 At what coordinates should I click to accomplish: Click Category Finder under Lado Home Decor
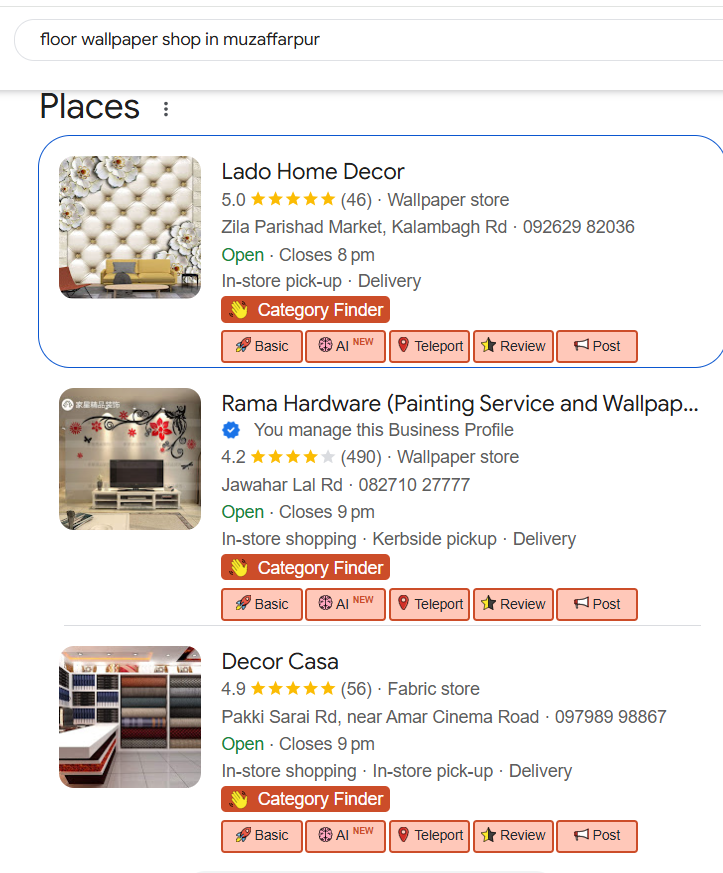305,310
